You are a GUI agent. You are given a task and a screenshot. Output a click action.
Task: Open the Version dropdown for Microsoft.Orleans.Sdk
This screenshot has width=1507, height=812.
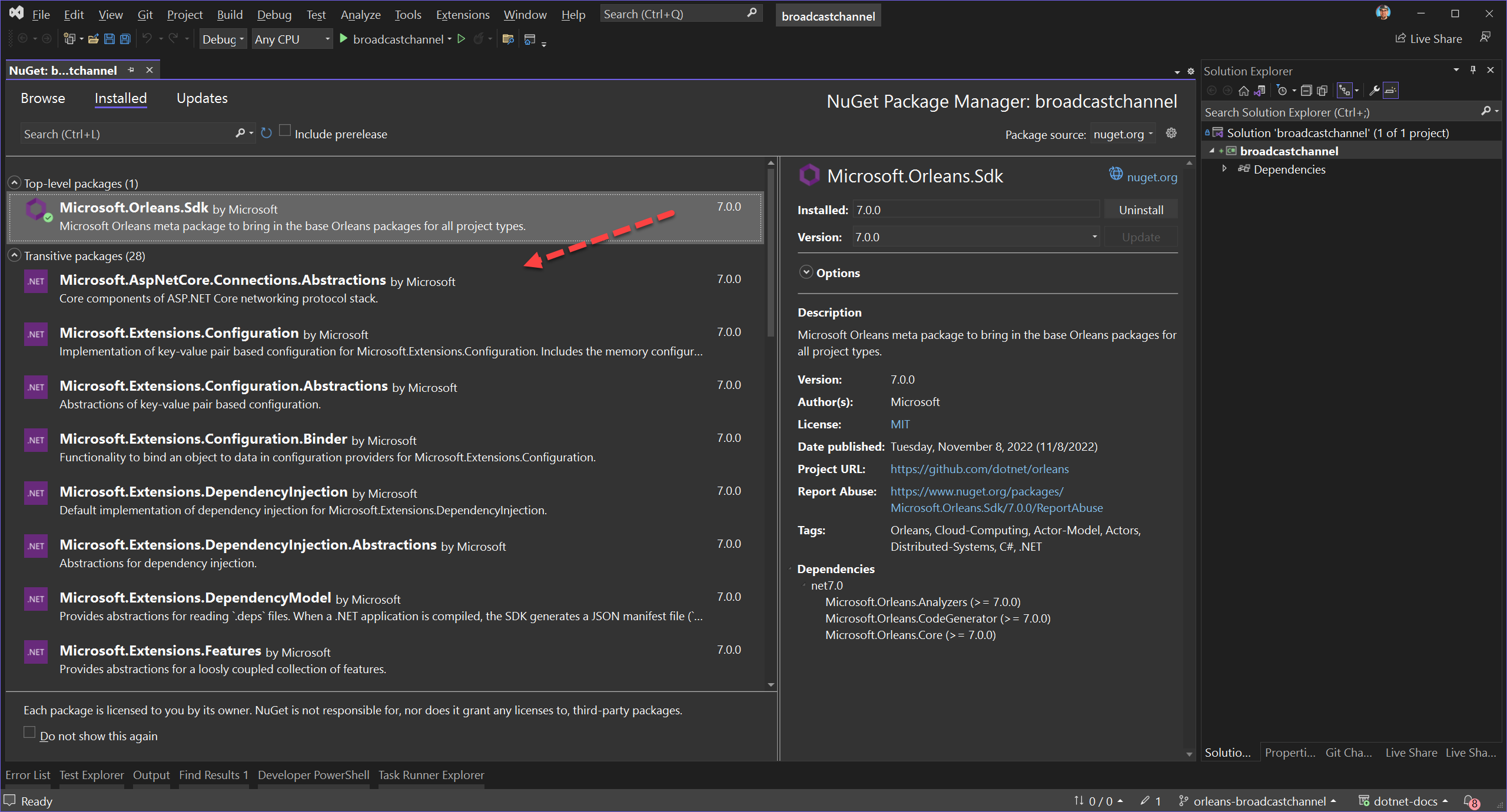(1094, 237)
